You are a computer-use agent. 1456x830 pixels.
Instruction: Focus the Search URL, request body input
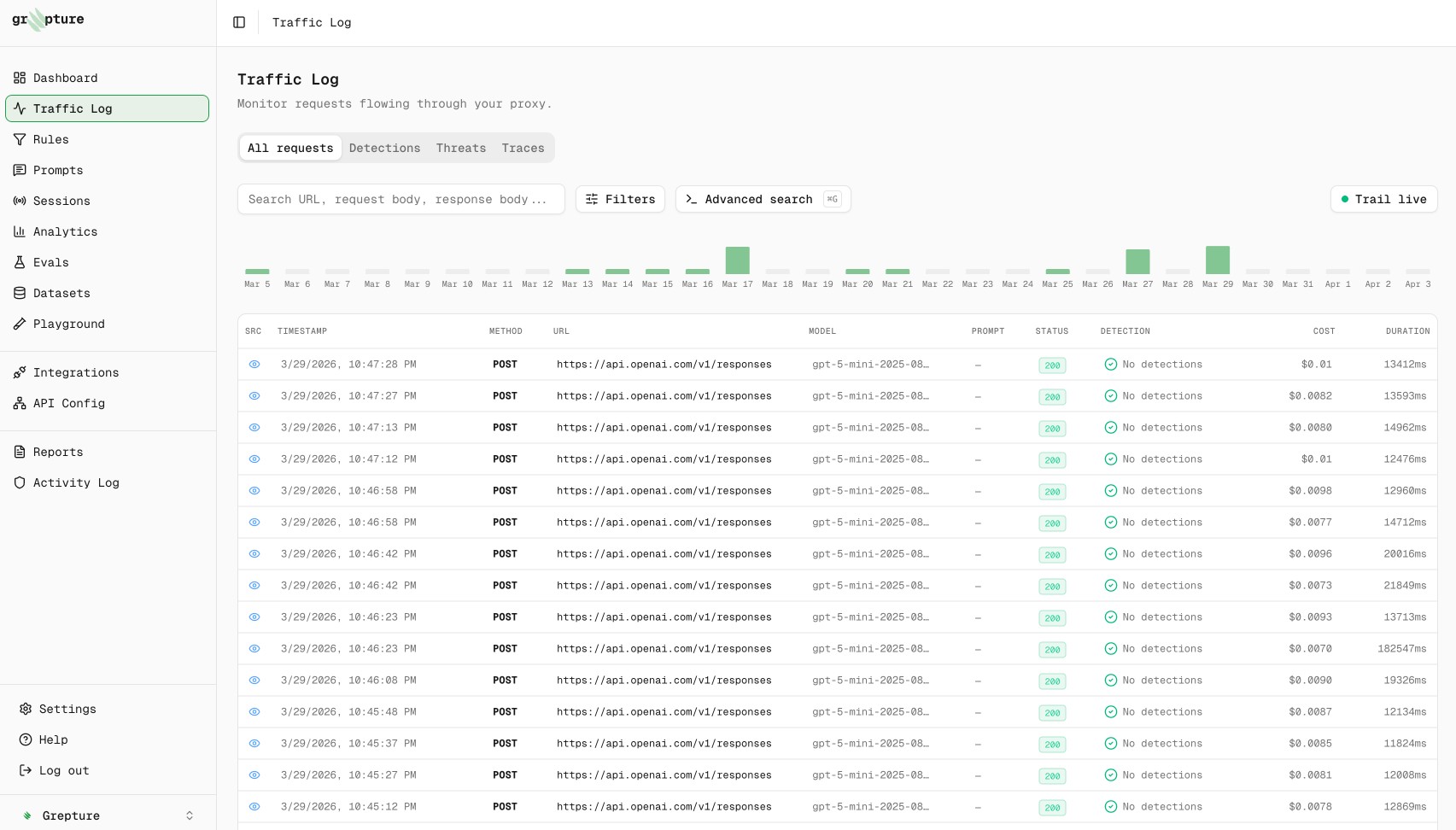click(x=401, y=199)
